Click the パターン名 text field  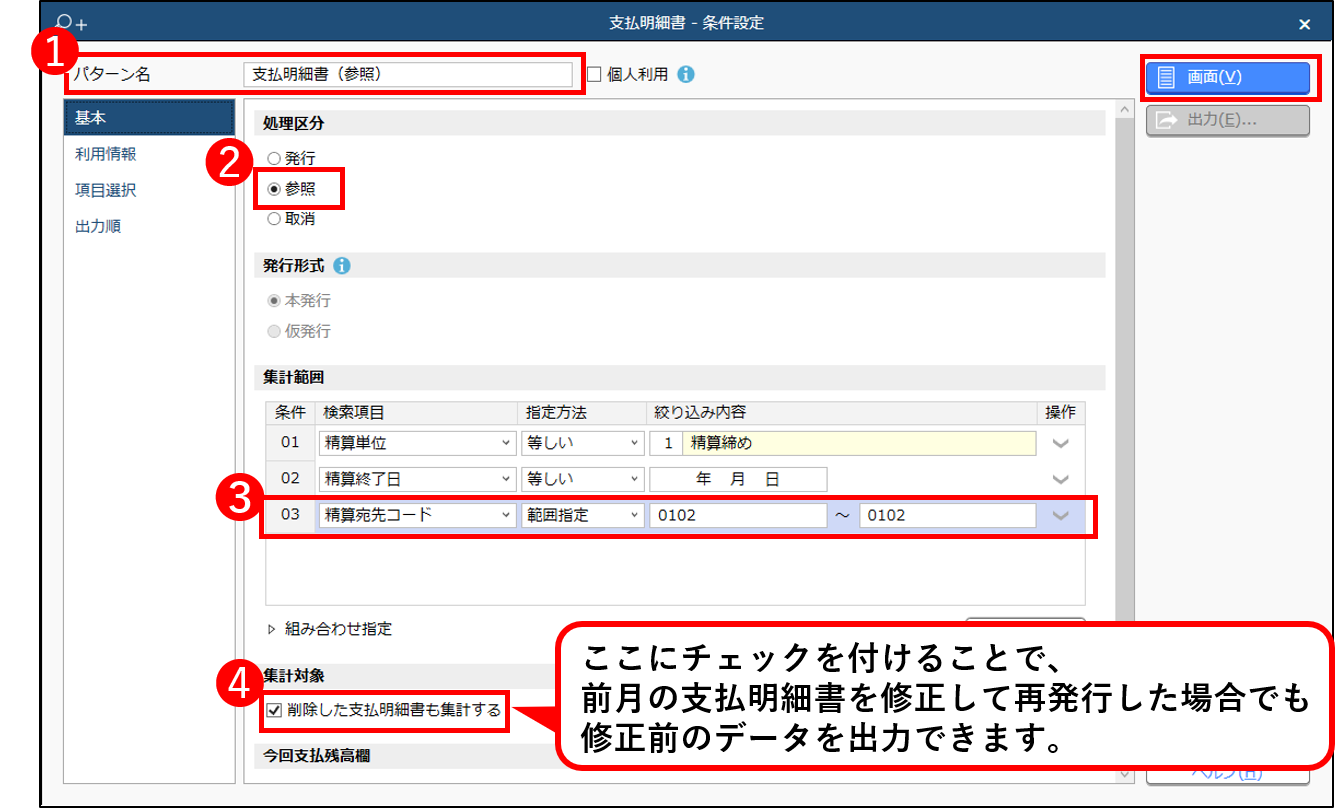point(408,74)
